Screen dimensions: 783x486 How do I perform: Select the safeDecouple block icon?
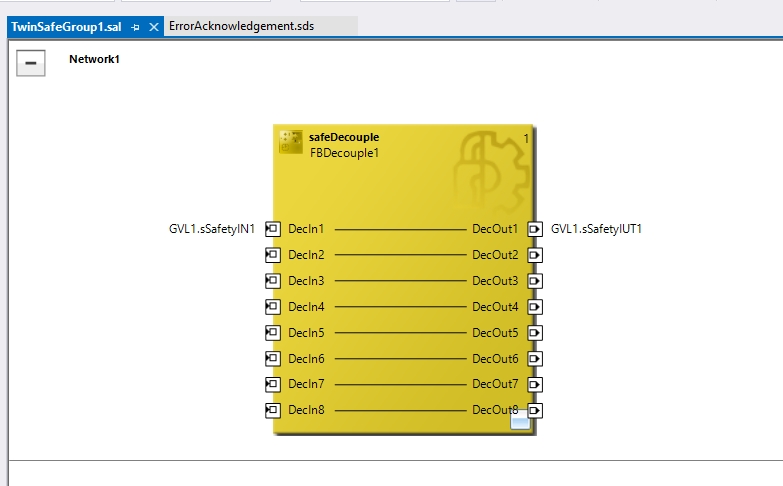tap(291, 142)
